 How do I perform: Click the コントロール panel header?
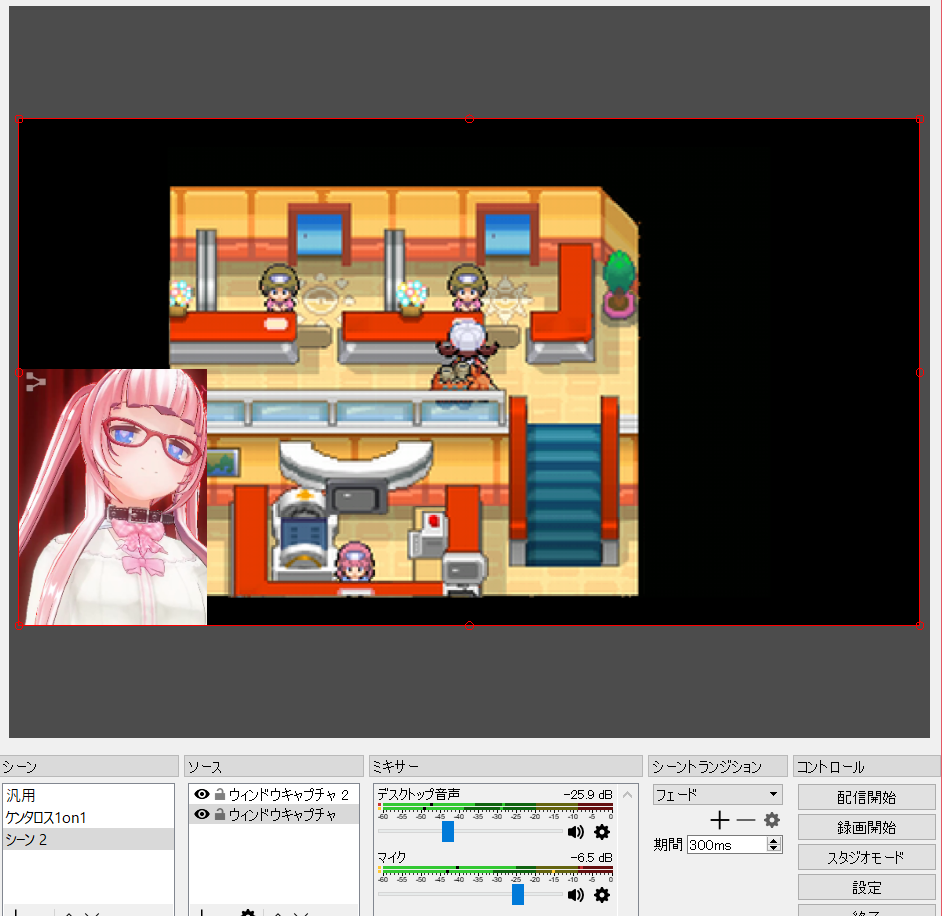[x=867, y=766]
